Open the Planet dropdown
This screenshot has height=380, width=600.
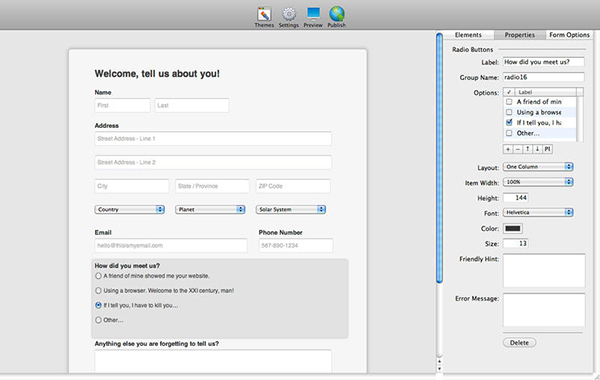point(210,209)
